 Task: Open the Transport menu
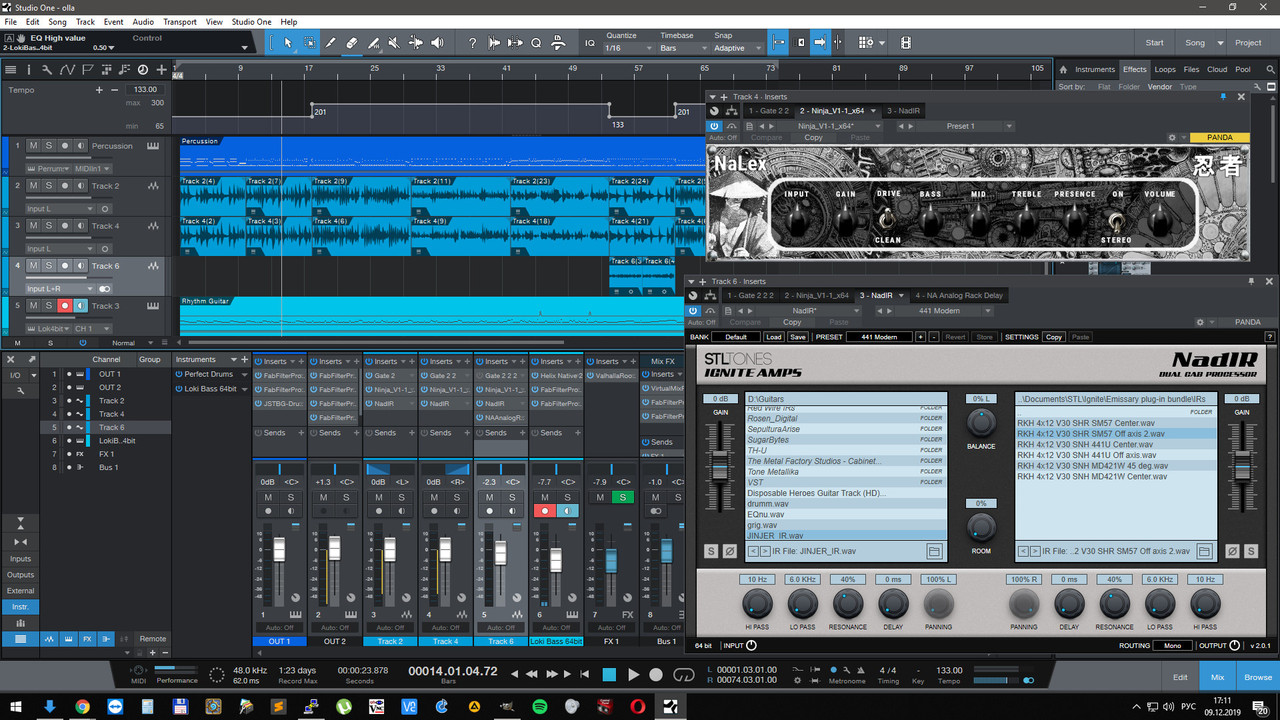point(179,21)
